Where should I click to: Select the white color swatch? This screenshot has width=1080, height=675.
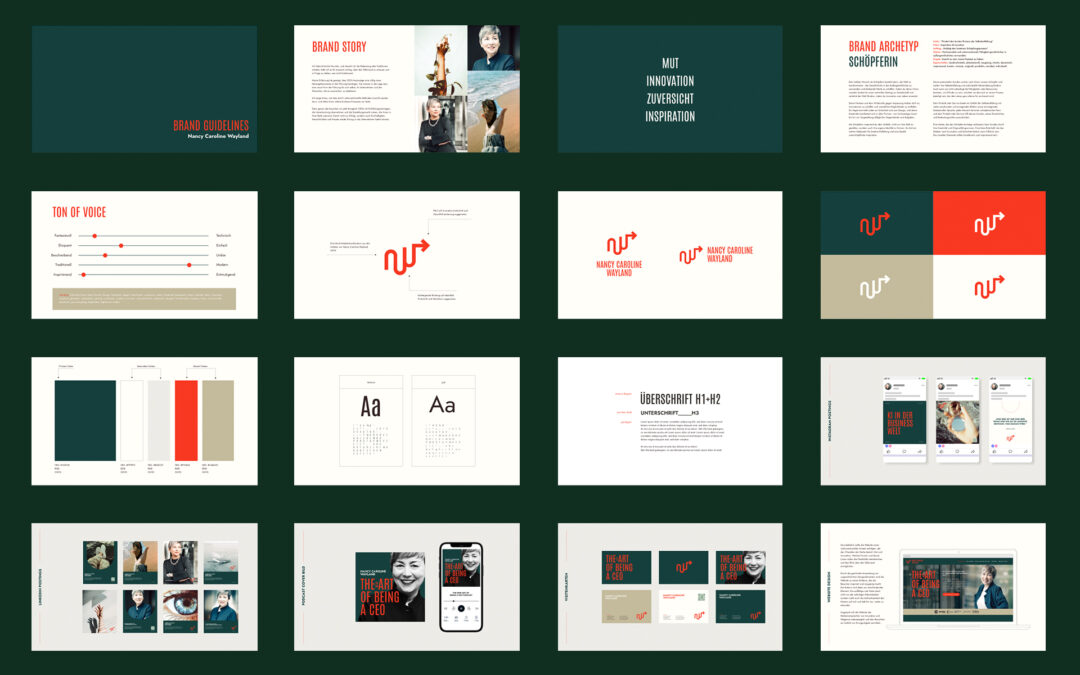[x=132, y=420]
